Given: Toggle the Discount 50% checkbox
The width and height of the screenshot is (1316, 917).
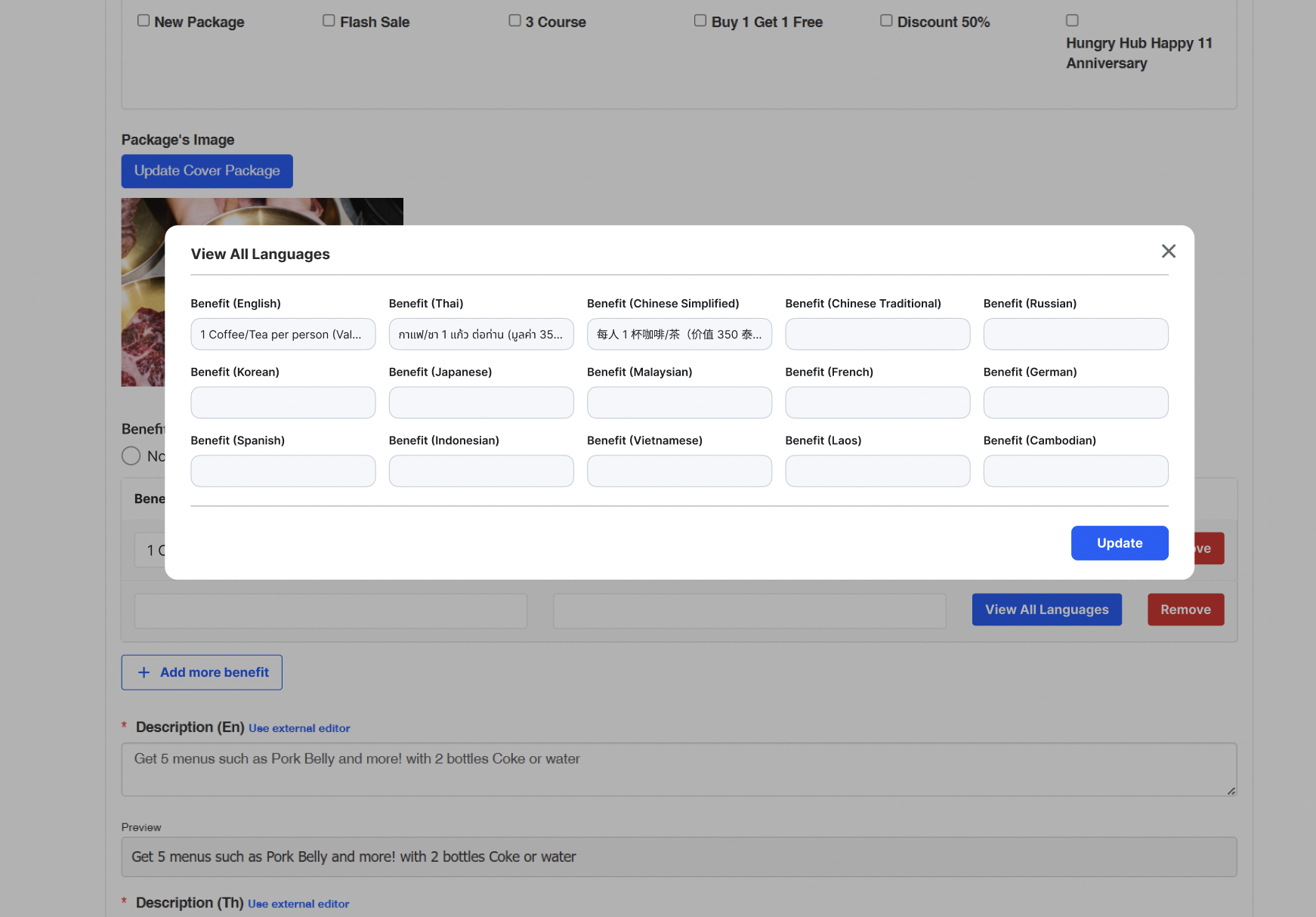Looking at the screenshot, I should point(886,21).
